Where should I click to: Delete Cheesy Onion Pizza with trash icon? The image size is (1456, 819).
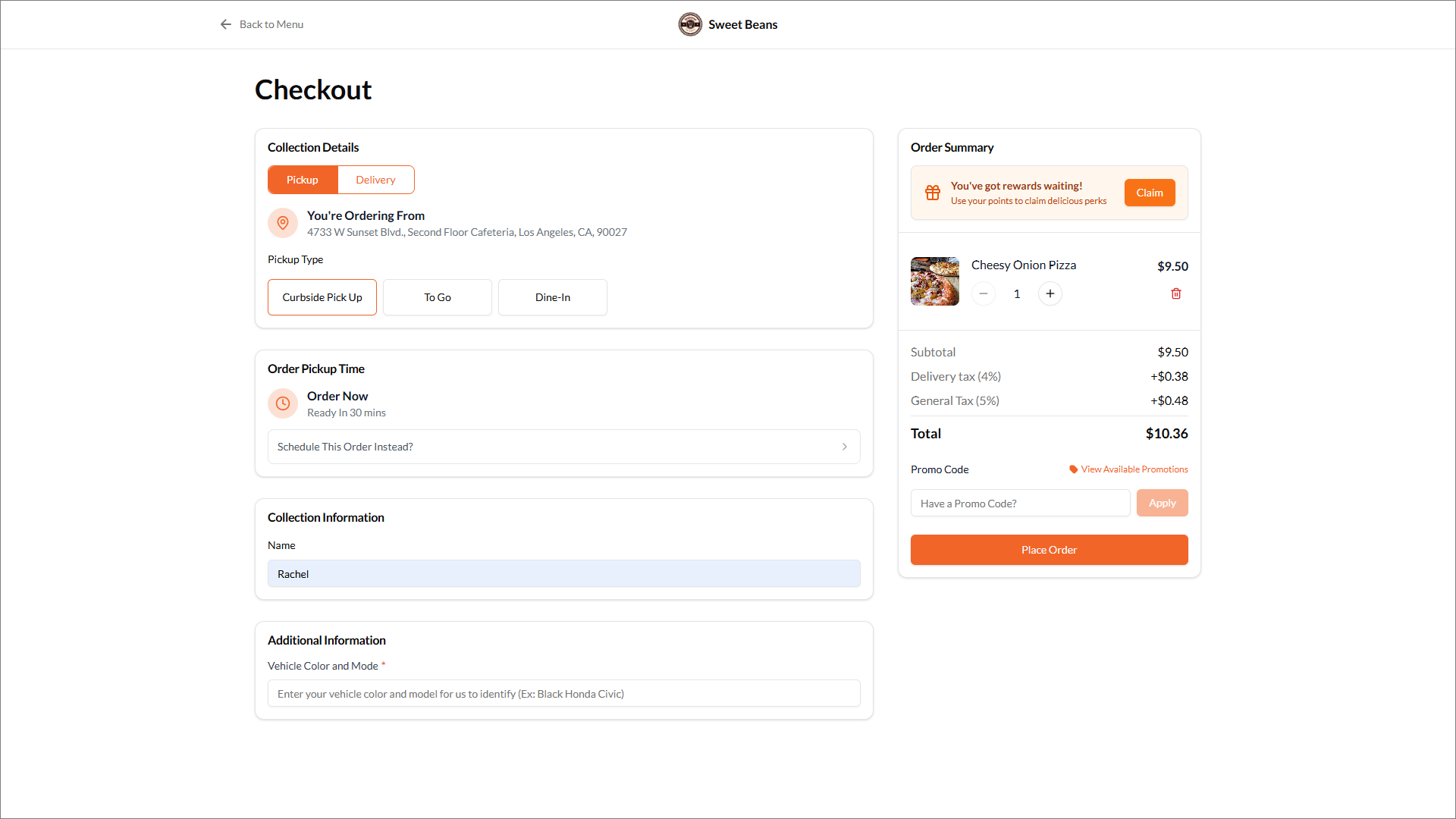(1175, 293)
